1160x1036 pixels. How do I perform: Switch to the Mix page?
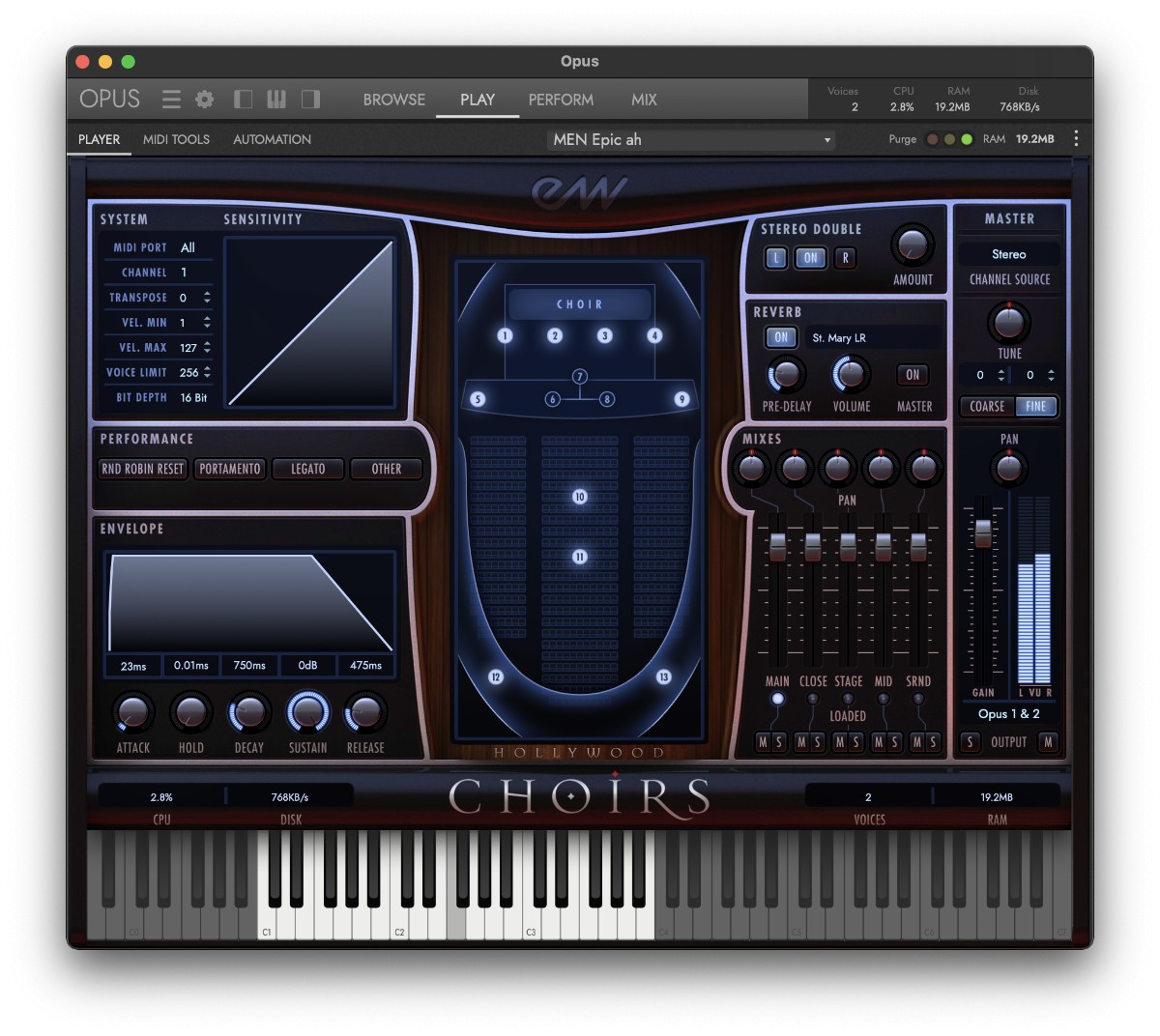(x=644, y=100)
